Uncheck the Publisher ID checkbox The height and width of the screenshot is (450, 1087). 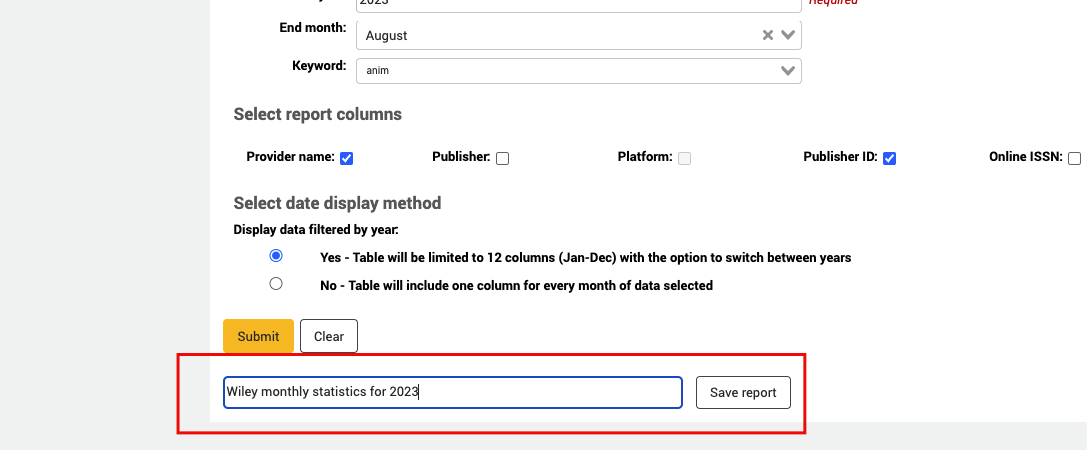(x=889, y=158)
